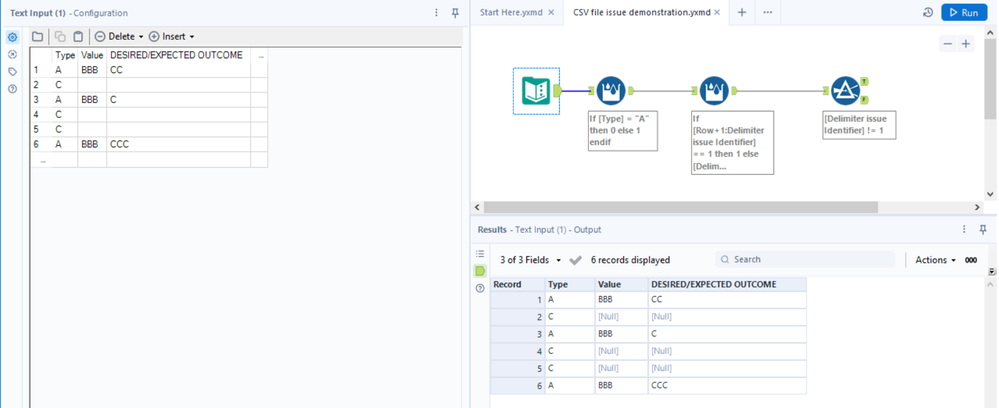Click the CCC cell in Results record 6
Screen dimensions: 999x408
(x=728, y=386)
